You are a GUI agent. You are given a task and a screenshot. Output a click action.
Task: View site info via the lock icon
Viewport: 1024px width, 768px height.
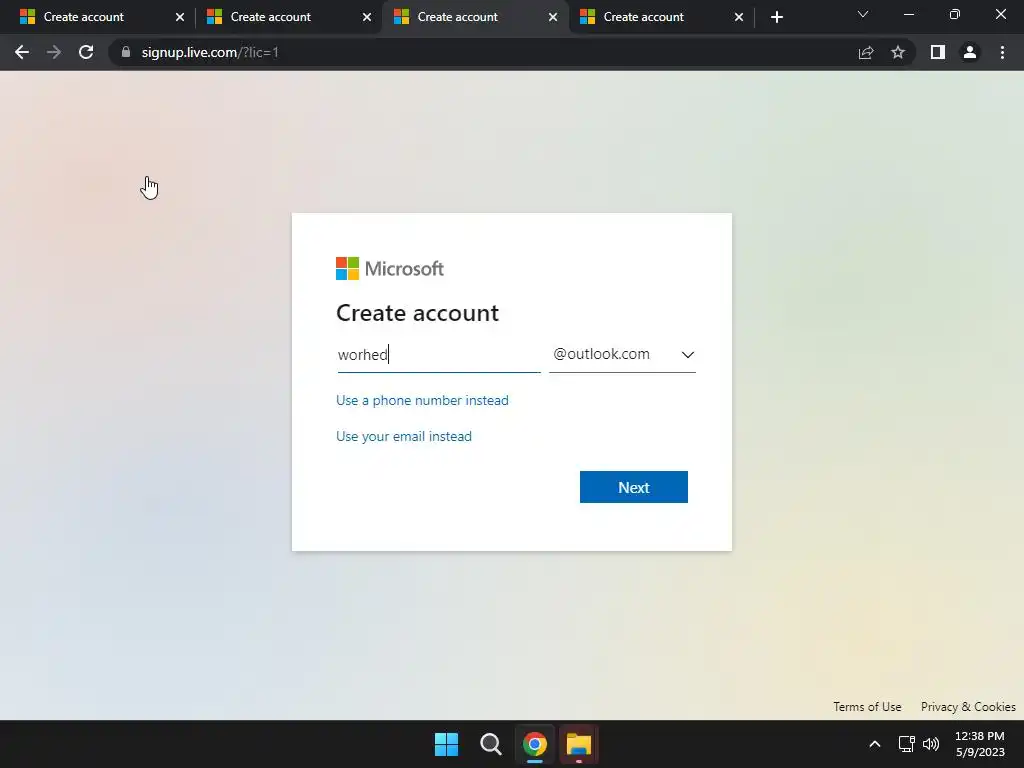[126, 52]
